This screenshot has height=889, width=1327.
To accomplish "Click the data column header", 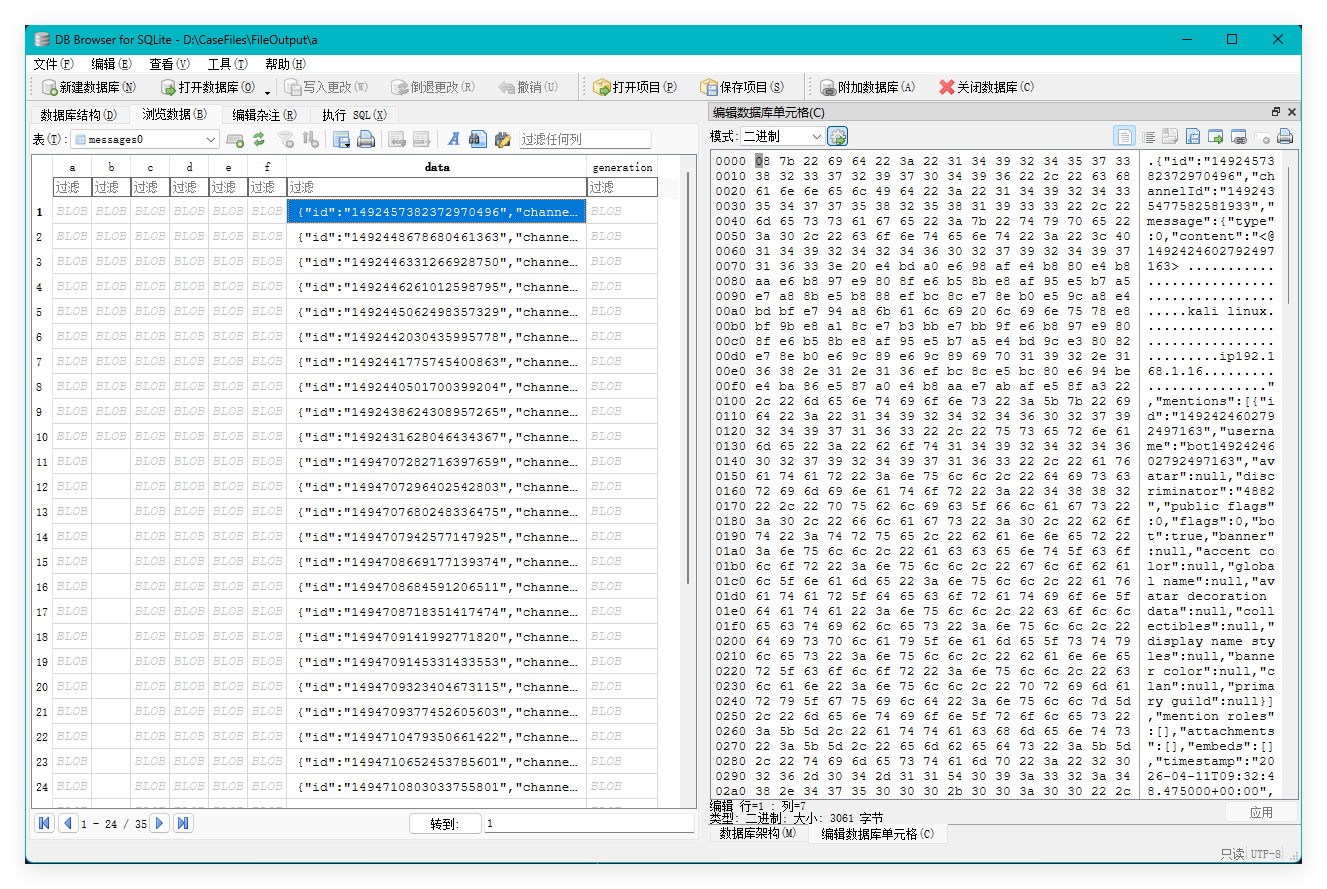I will (436, 167).
